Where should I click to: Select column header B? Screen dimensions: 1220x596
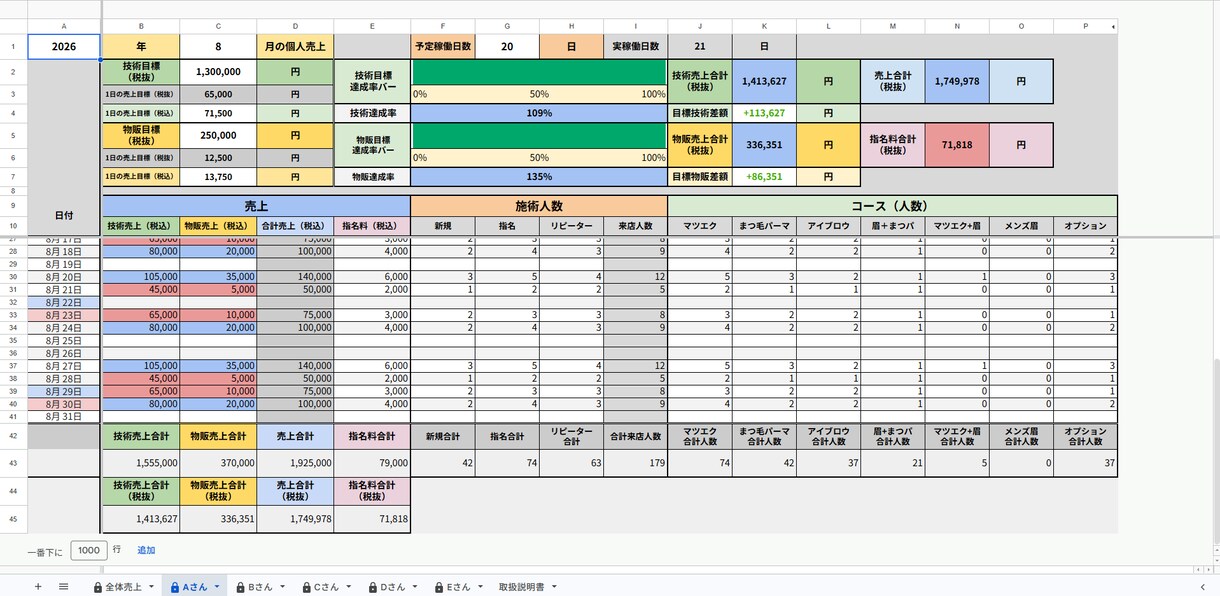(x=141, y=25)
